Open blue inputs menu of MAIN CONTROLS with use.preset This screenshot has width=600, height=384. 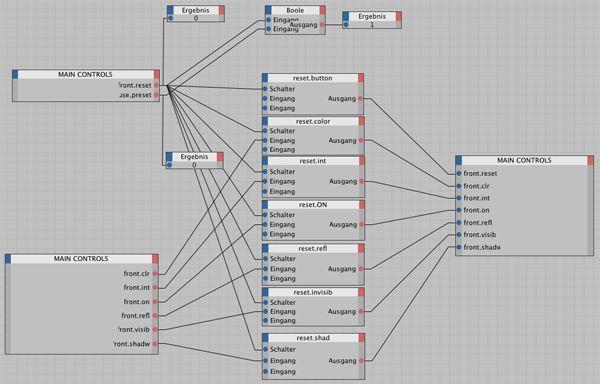[x=15, y=74]
